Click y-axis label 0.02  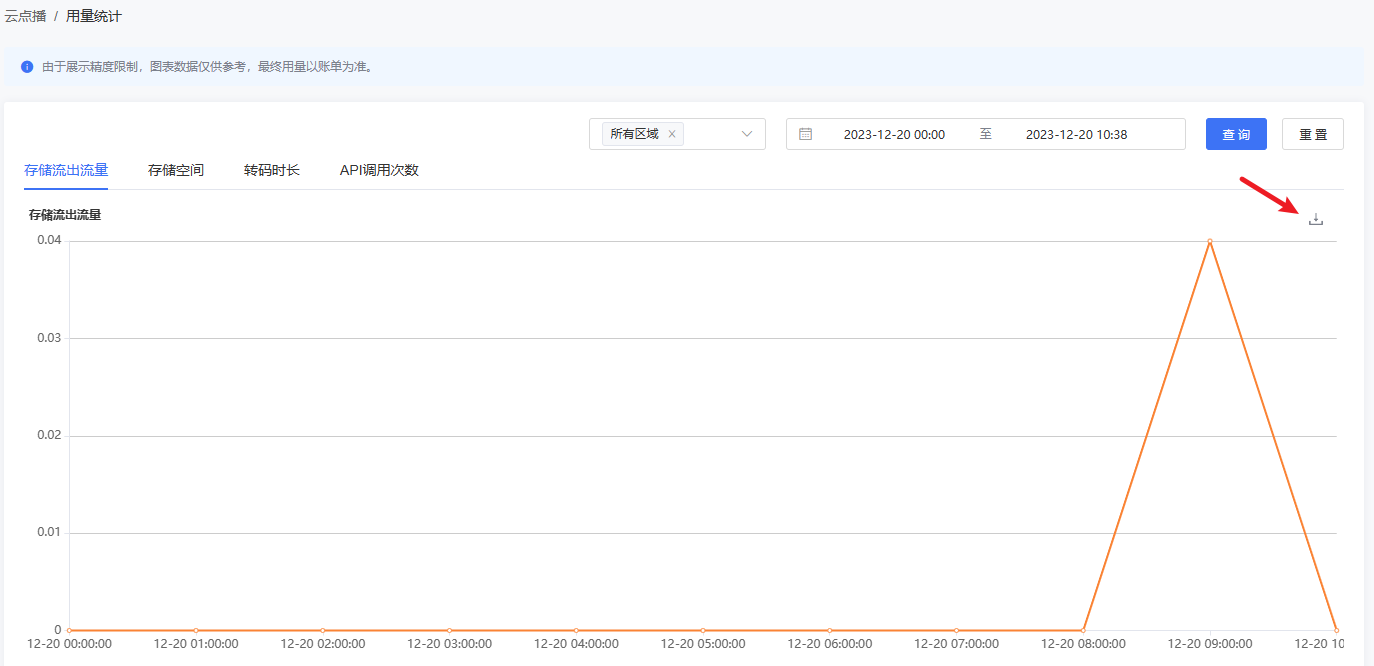click(x=49, y=435)
